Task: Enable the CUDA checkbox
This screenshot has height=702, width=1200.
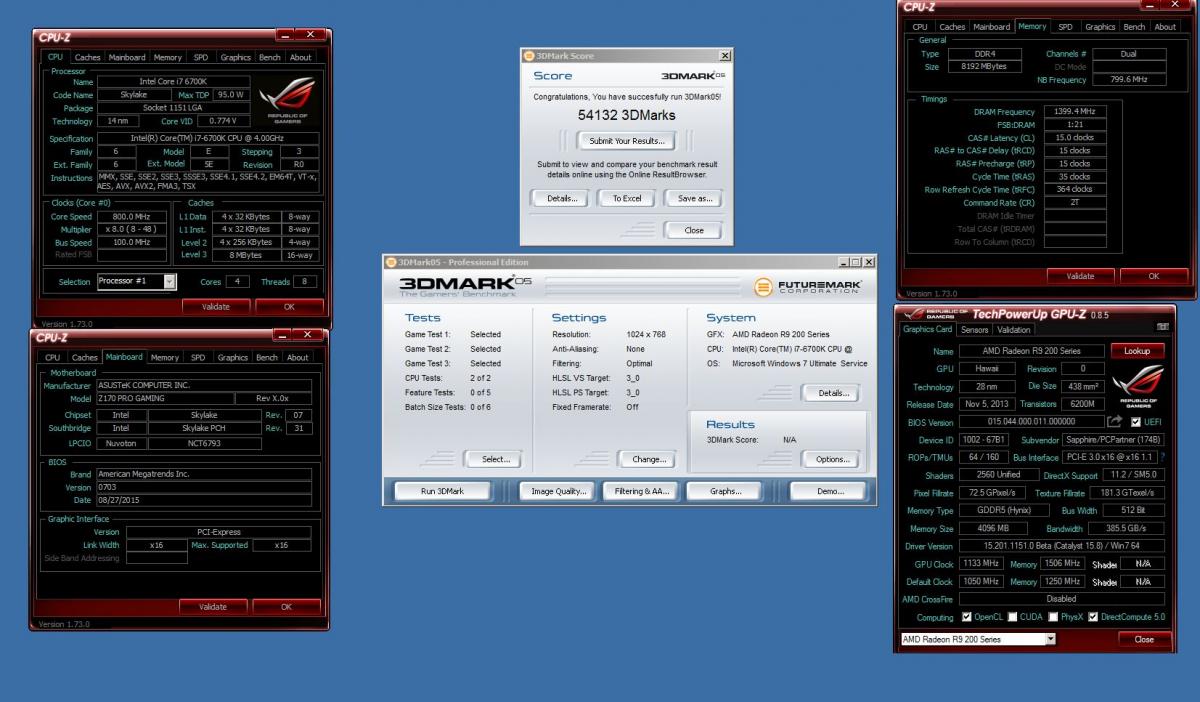Action: [x=1013, y=616]
